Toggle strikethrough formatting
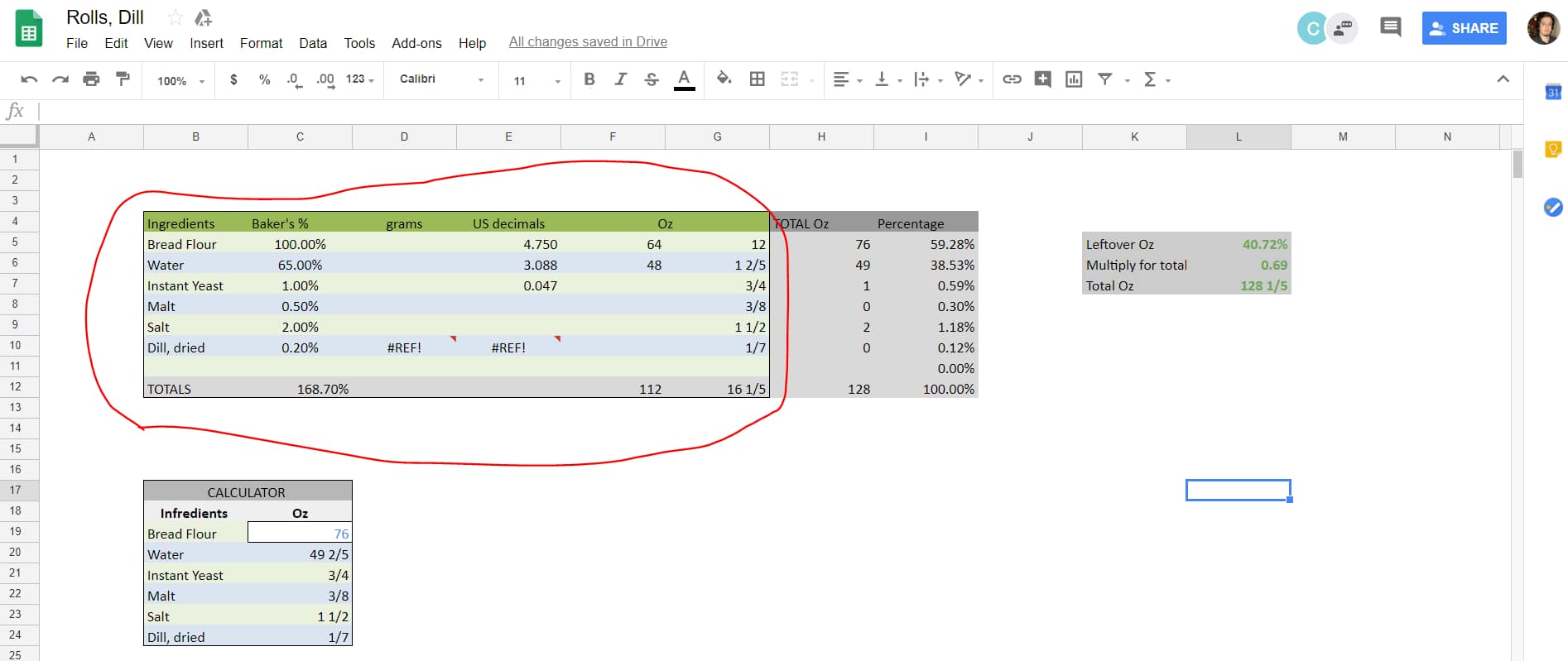The height and width of the screenshot is (661, 1568). 652,79
